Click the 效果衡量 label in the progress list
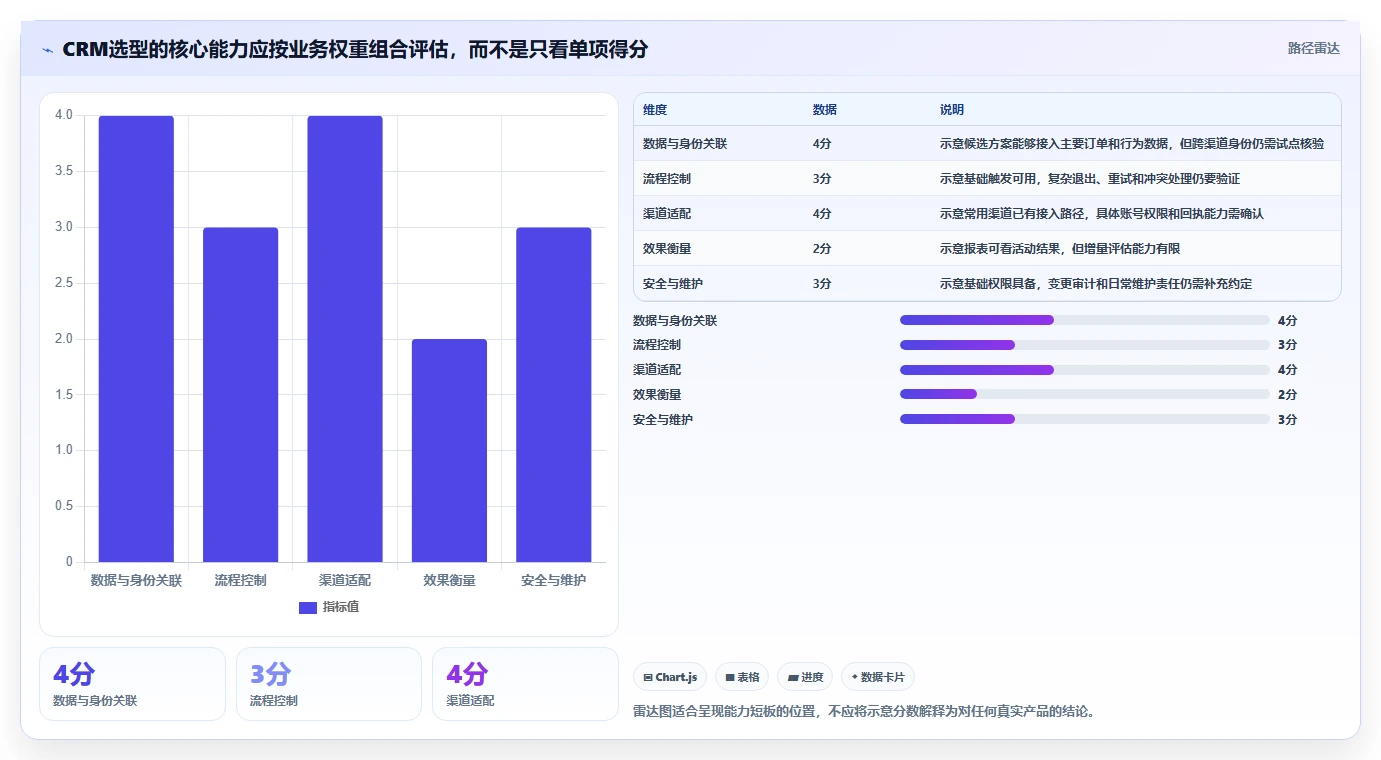 (657, 395)
